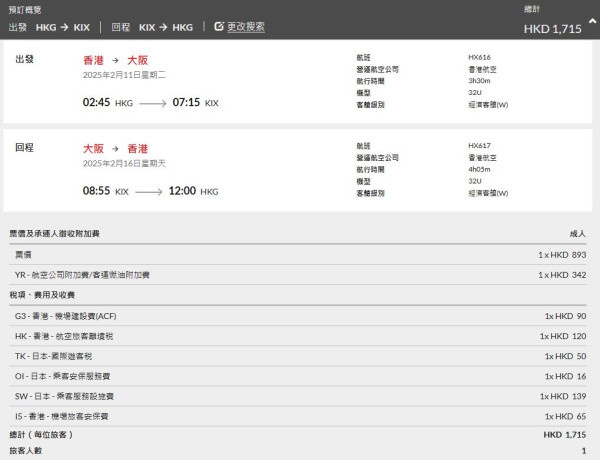Screen dimensions: 600x460
Task: Click the departure time 02:45 HKG
Action: tap(108, 103)
